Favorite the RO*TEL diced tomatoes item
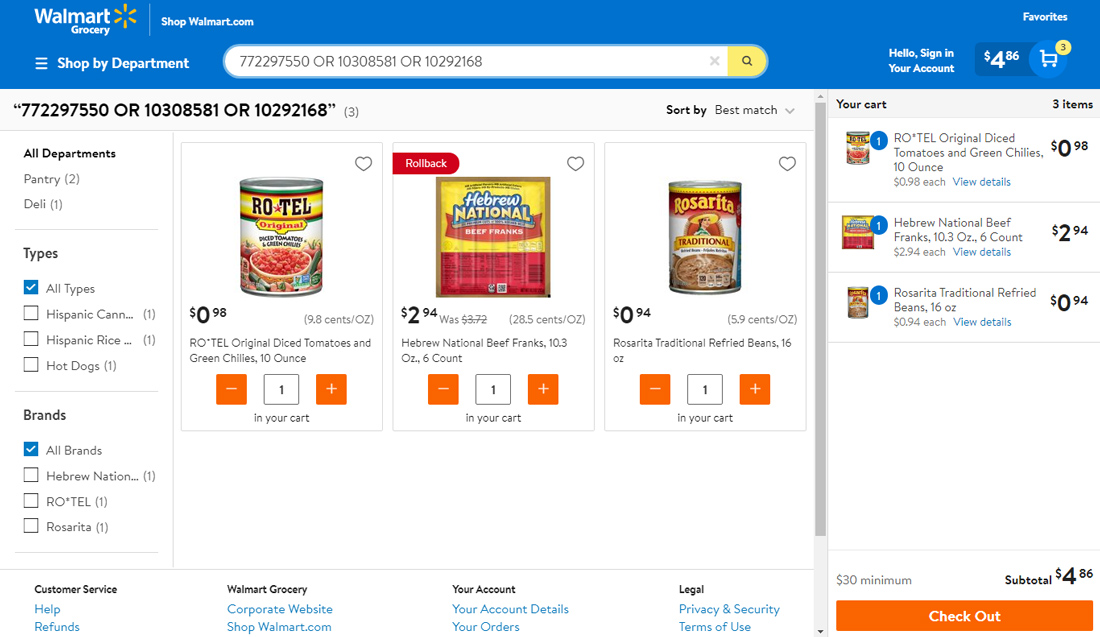This screenshot has width=1100, height=637. point(363,164)
